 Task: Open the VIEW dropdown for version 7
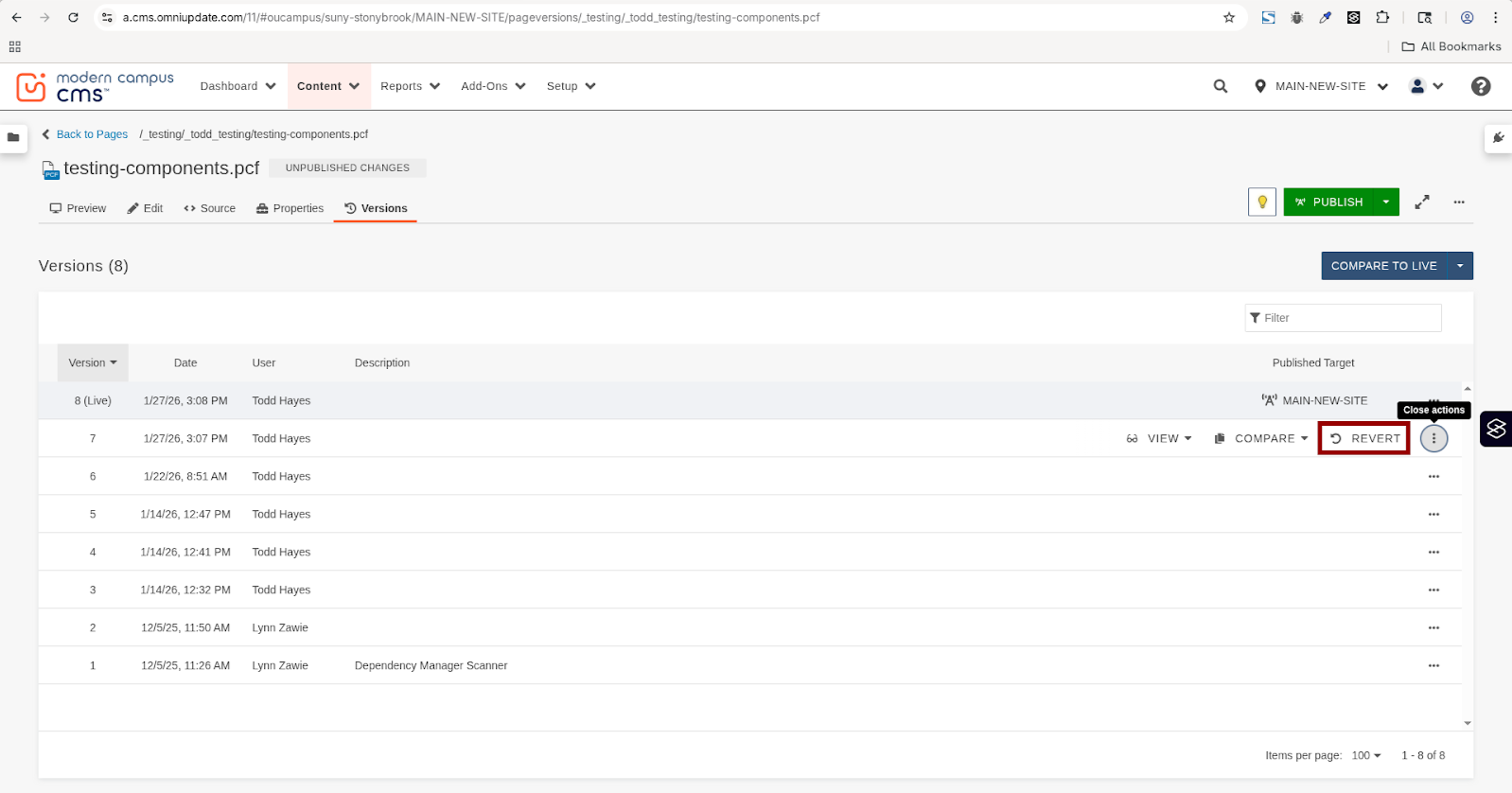1159,438
